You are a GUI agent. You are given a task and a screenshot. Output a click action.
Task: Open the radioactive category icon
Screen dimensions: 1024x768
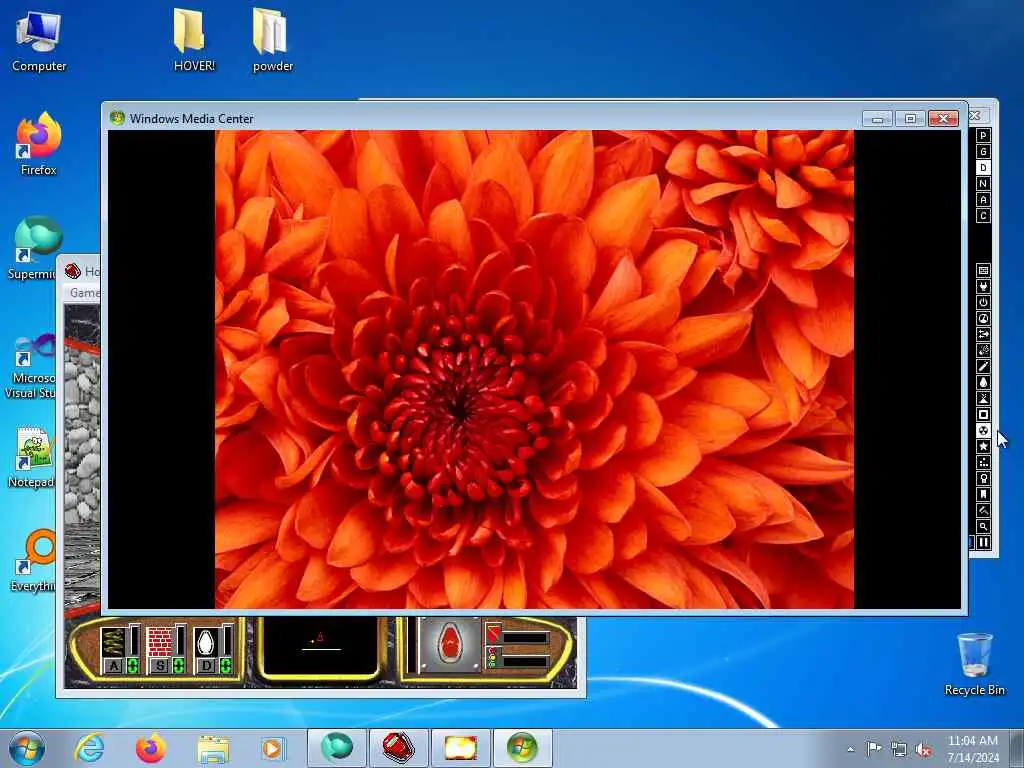coord(983,430)
